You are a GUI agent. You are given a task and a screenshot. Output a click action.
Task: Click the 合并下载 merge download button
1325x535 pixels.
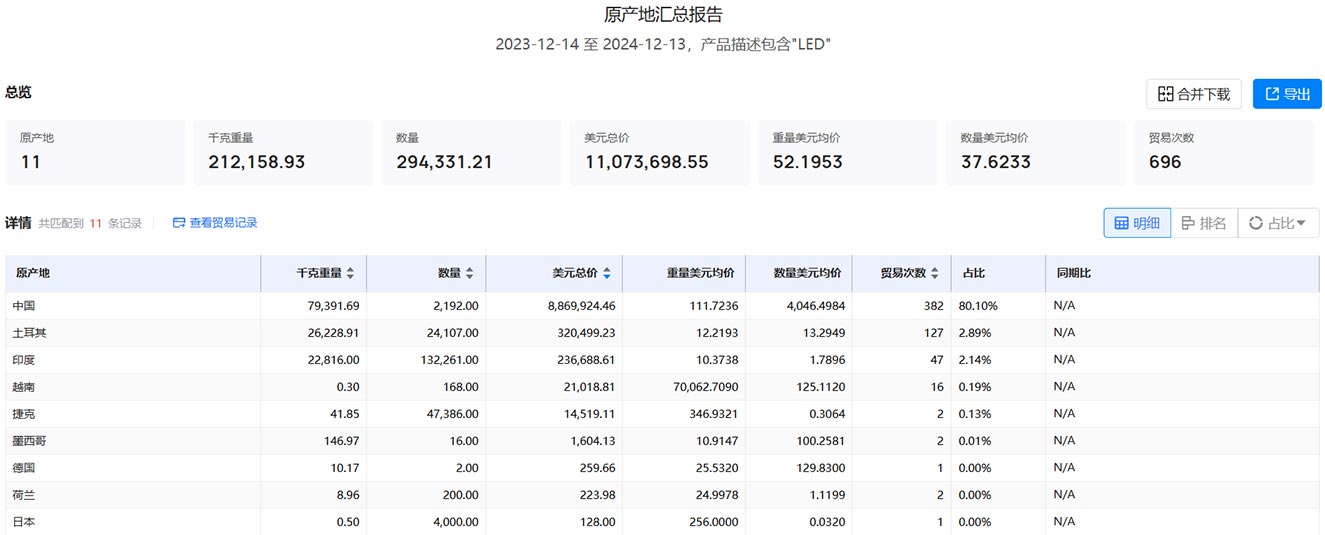coord(1194,94)
